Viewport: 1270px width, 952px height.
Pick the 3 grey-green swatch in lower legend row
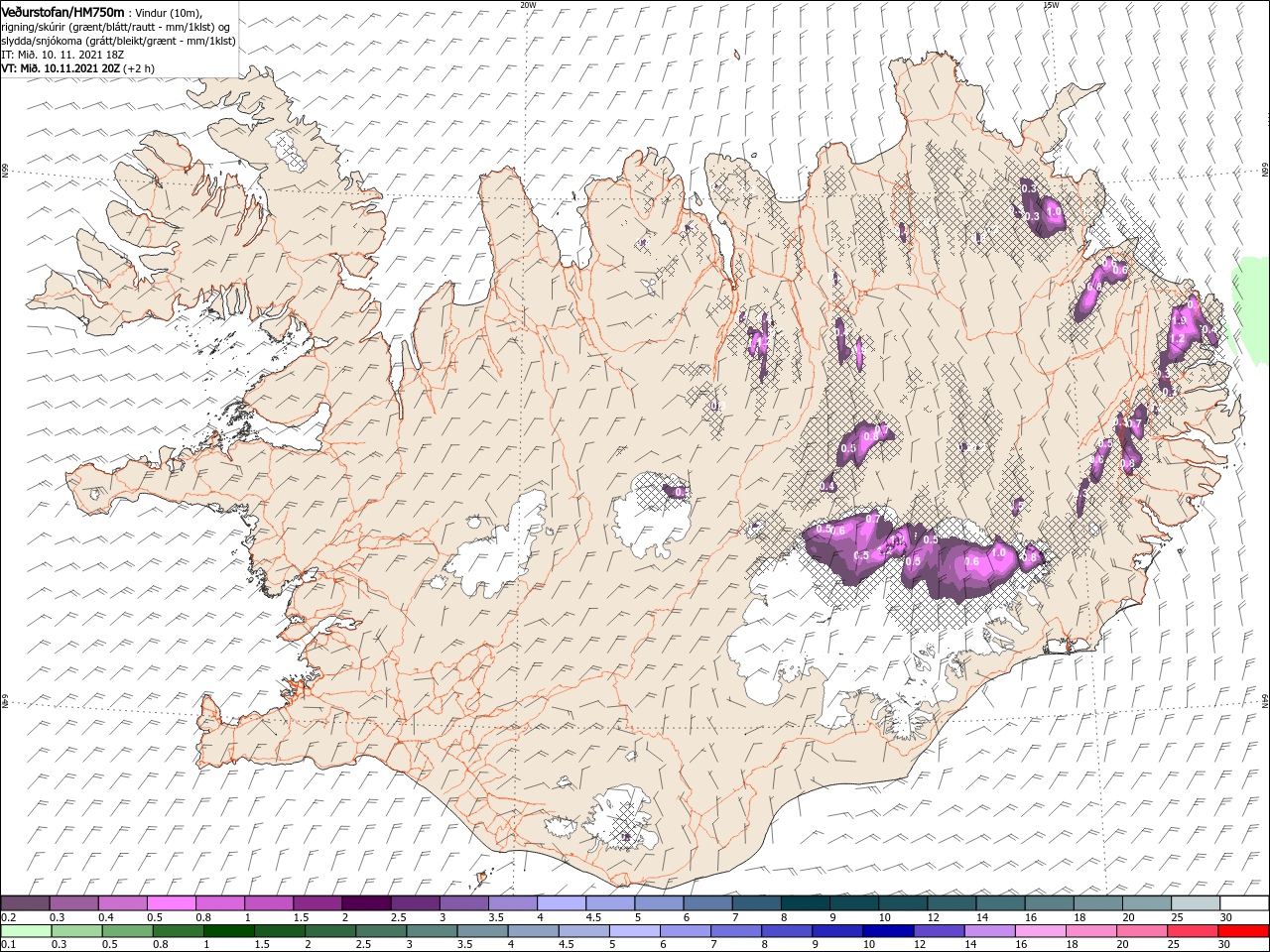(432, 931)
